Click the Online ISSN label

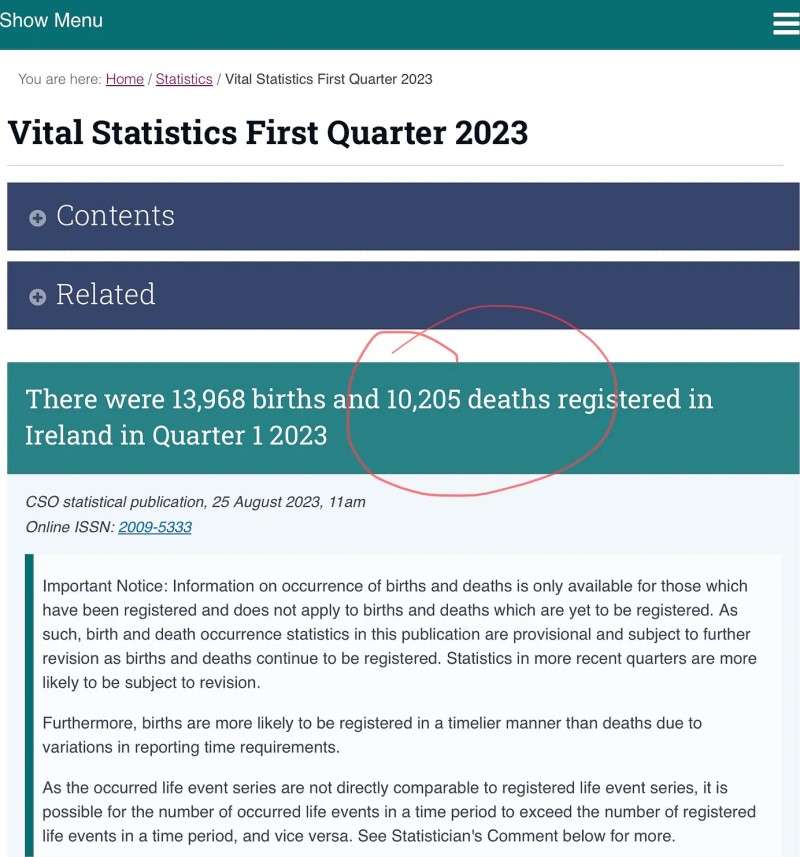(70, 527)
